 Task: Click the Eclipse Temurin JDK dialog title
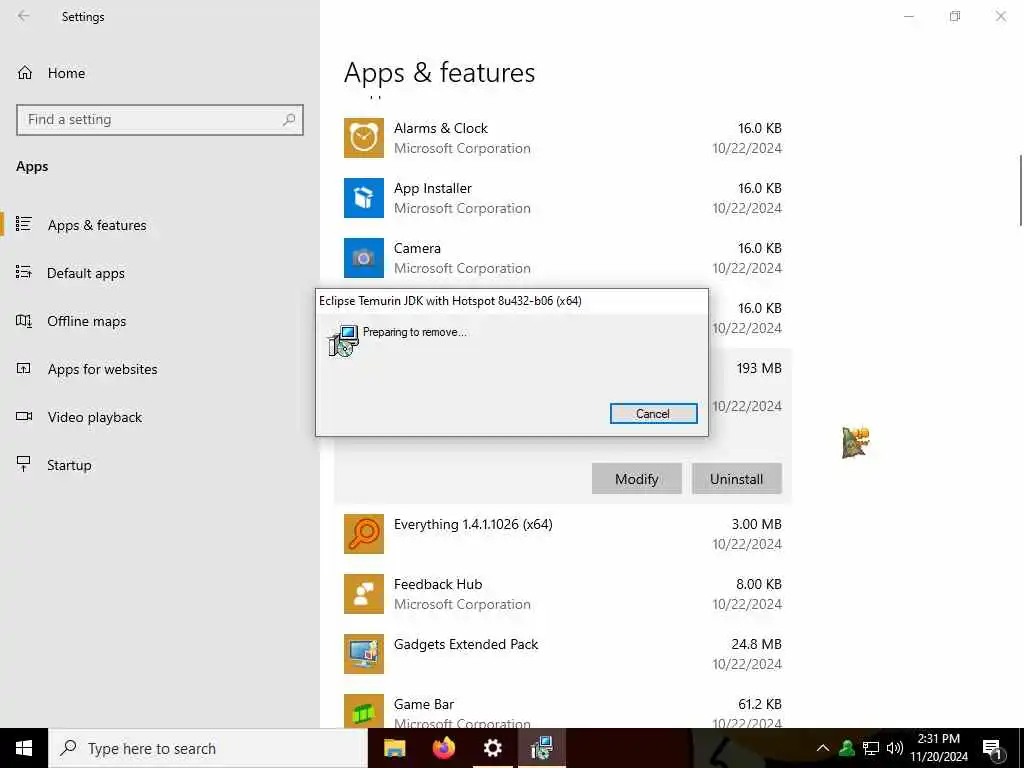(450, 300)
